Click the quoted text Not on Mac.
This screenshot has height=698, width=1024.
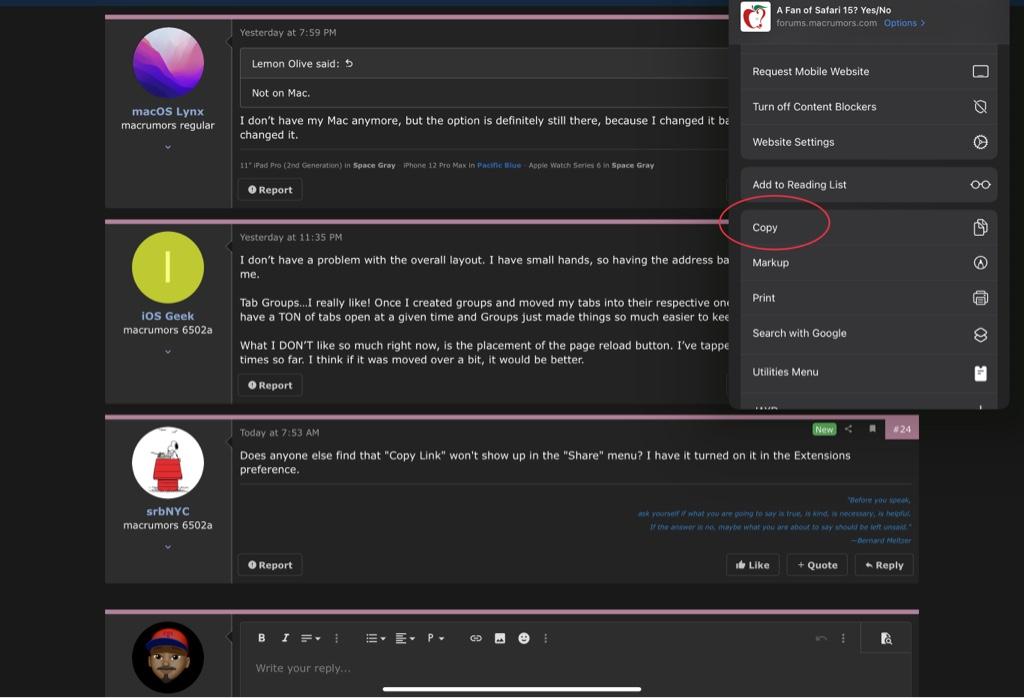point(281,93)
